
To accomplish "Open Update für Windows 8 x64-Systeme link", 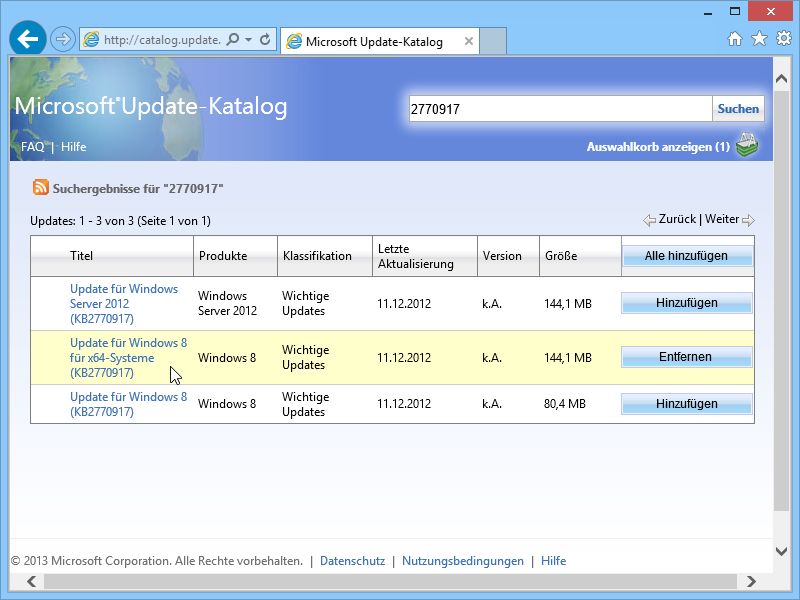I will pos(129,358).
